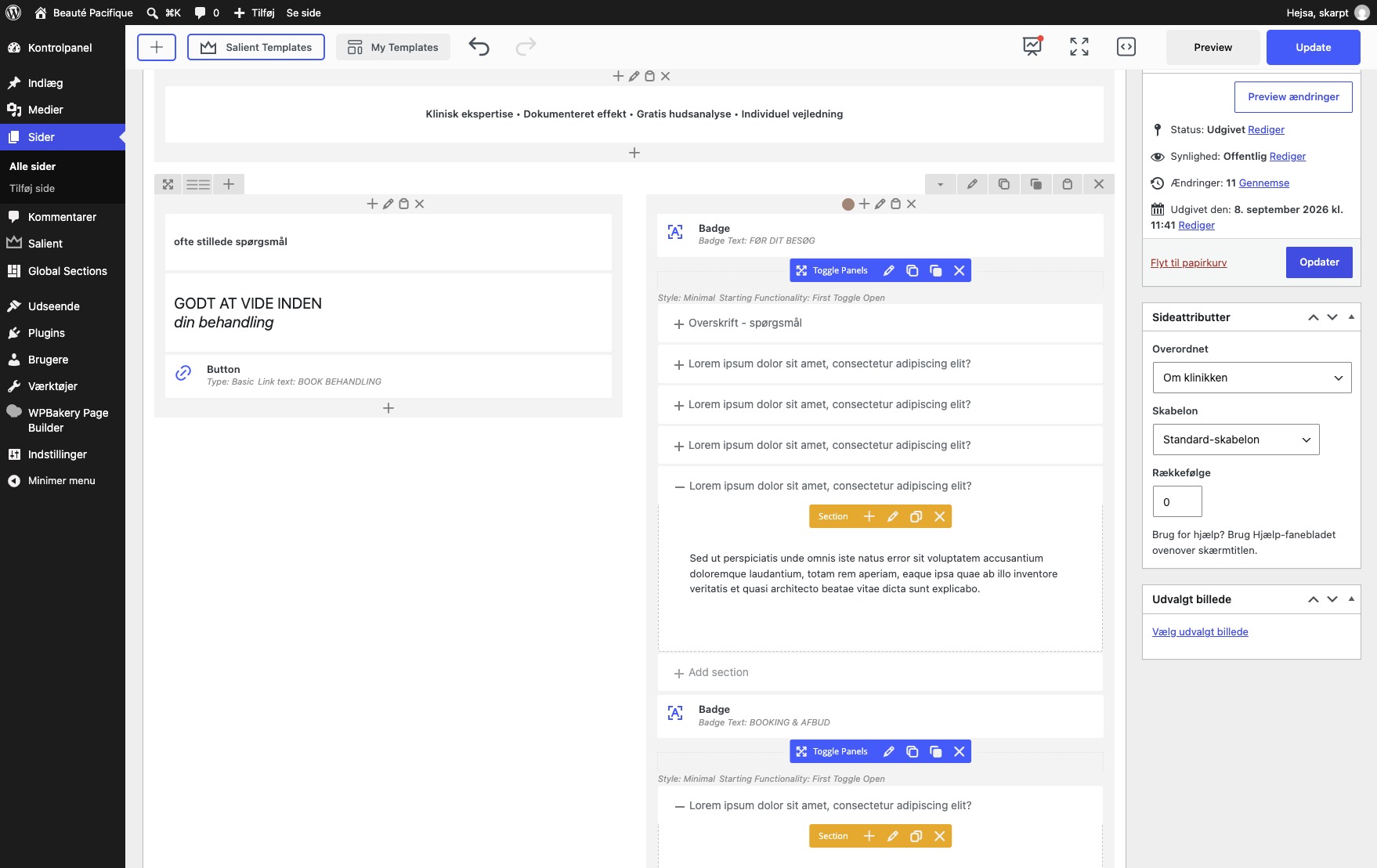Screen dimensions: 1377x868
Task: Click Vælg udvalgt billede link
Action: click(x=1200, y=631)
